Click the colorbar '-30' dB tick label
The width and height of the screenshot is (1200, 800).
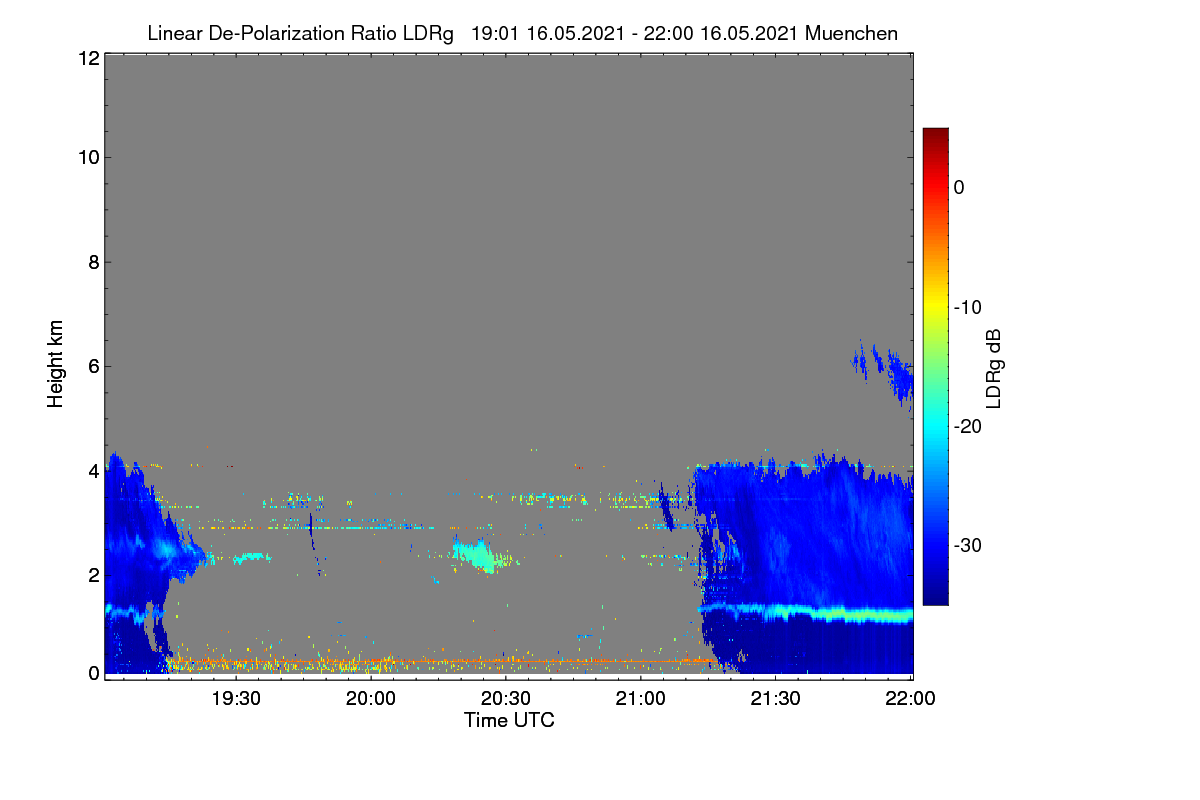967,546
